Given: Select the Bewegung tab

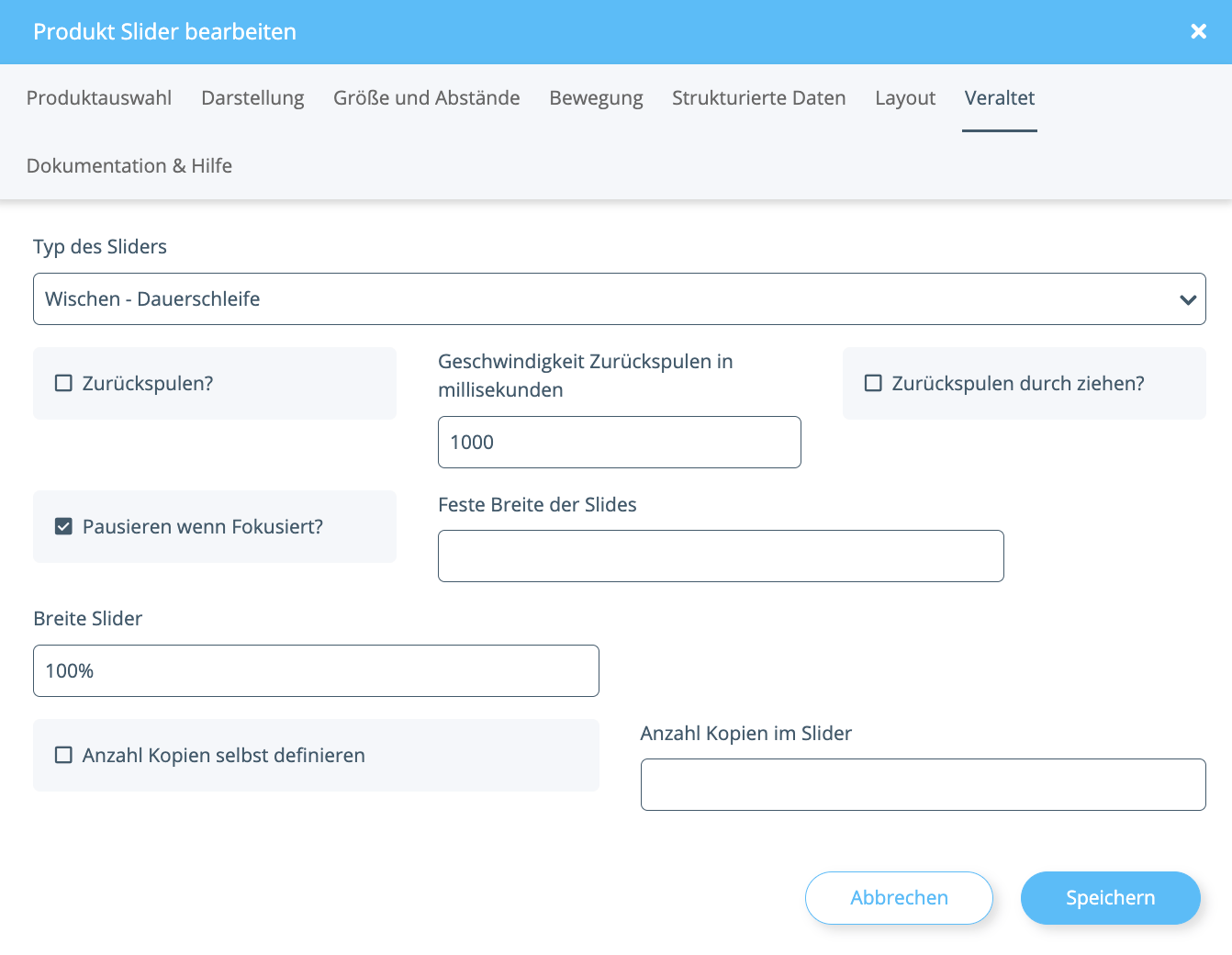Looking at the screenshot, I should tap(596, 98).
